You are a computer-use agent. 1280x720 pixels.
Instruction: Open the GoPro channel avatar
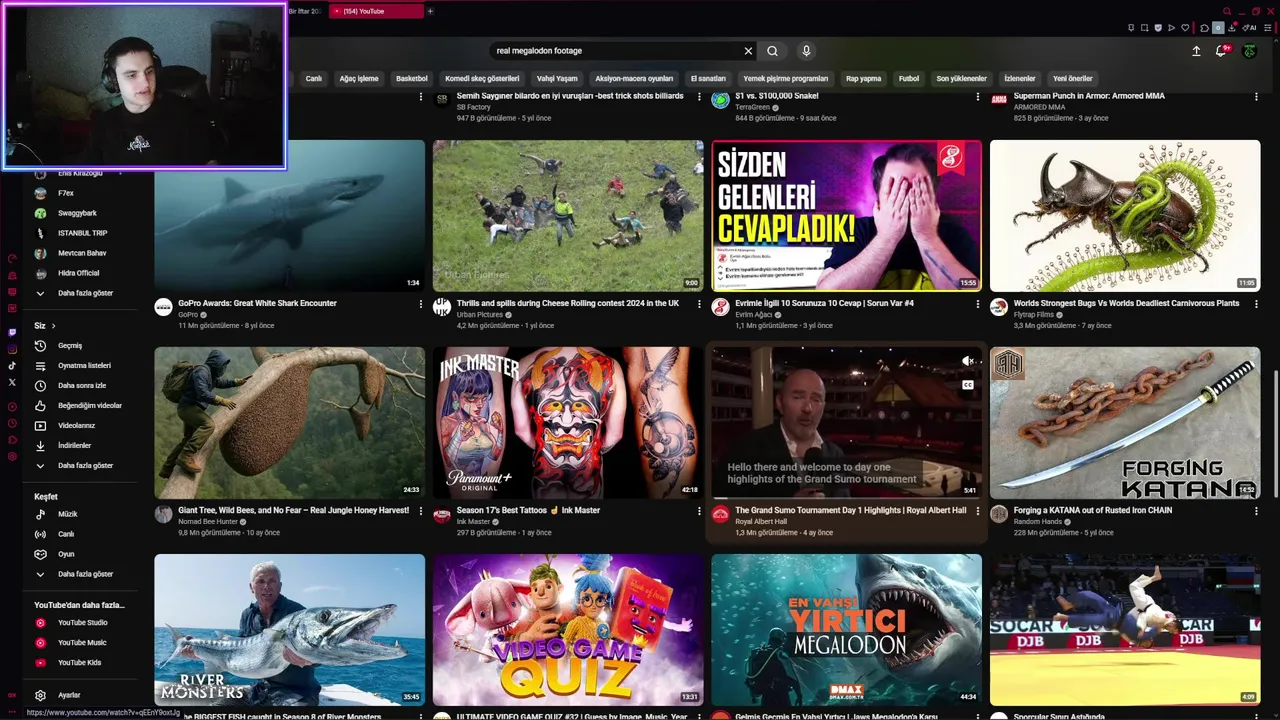(x=164, y=308)
